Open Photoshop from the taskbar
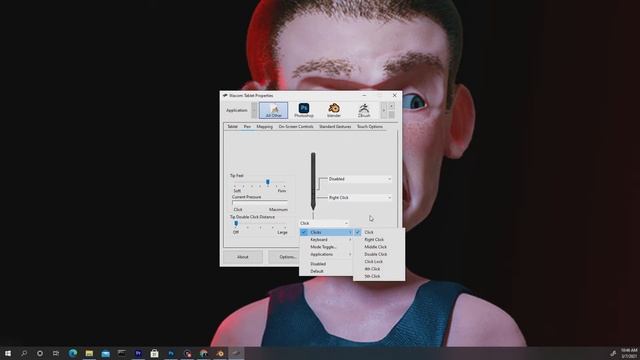This screenshot has width=640, height=360. pyautogui.click(x=171, y=353)
